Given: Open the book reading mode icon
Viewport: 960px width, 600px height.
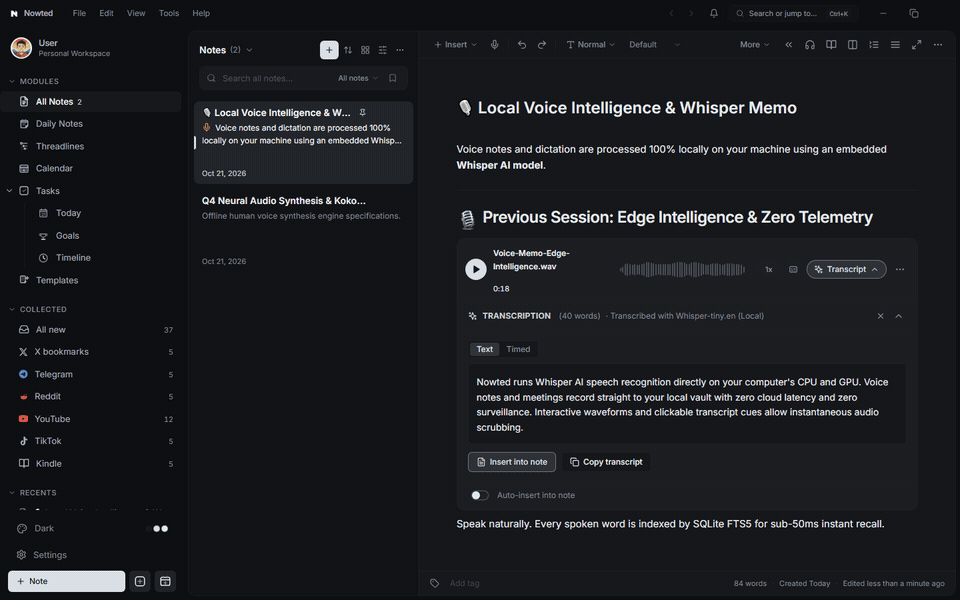Looking at the screenshot, I should 831,45.
